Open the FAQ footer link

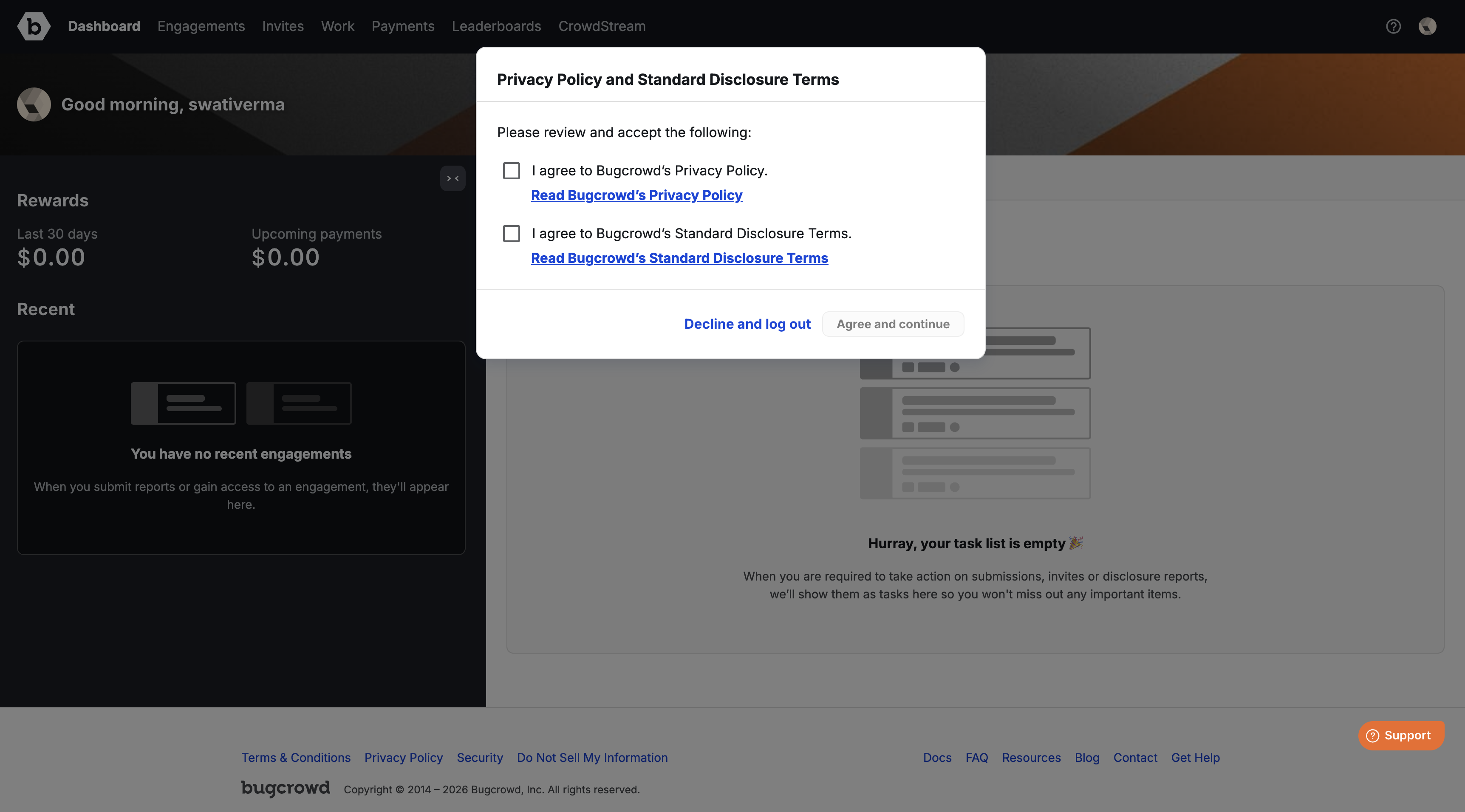click(x=976, y=757)
